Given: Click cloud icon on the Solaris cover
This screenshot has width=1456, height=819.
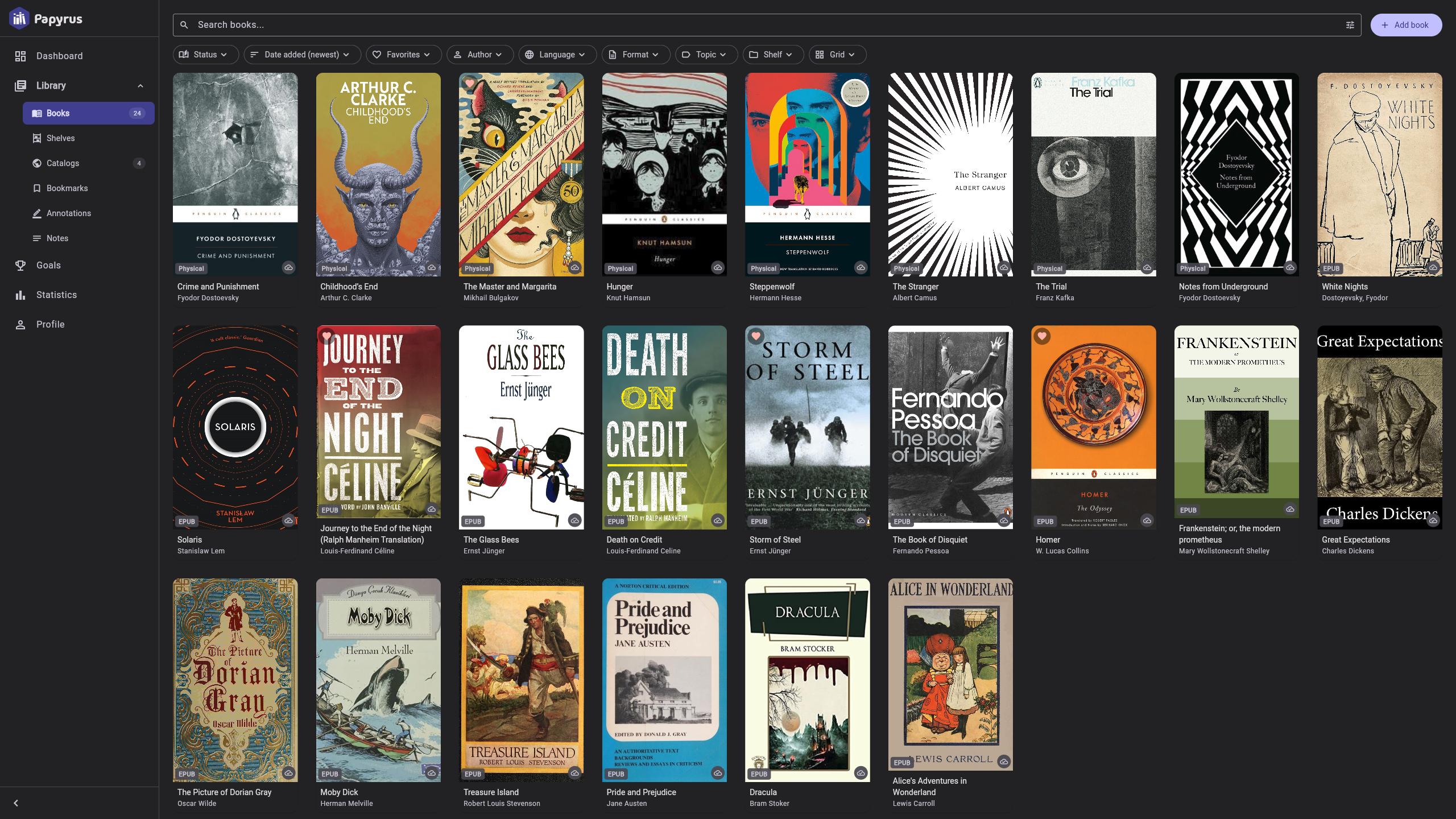Looking at the screenshot, I should (288, 520).
